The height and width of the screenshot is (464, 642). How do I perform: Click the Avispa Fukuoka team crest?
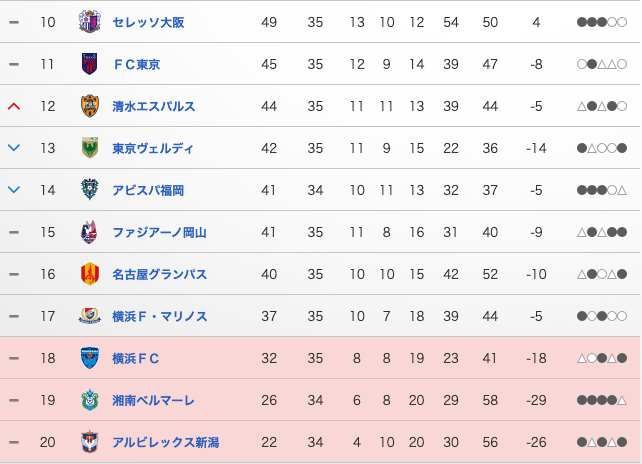click(x=90, y=190)
